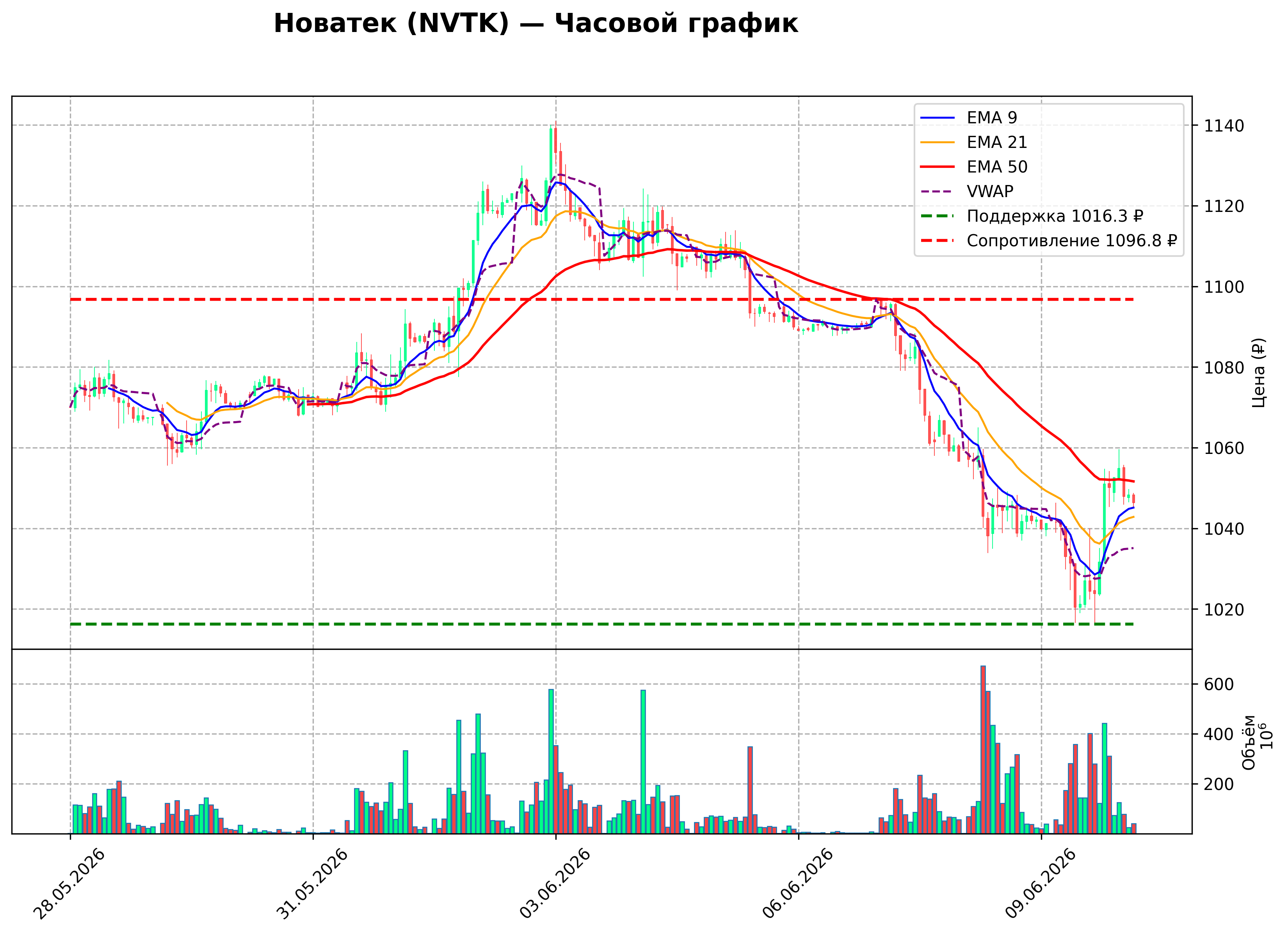Click the "Сопротивление 1096.8 ₽" legend label
This screenshot has height=934, width=1288.
coord(1072,241)
